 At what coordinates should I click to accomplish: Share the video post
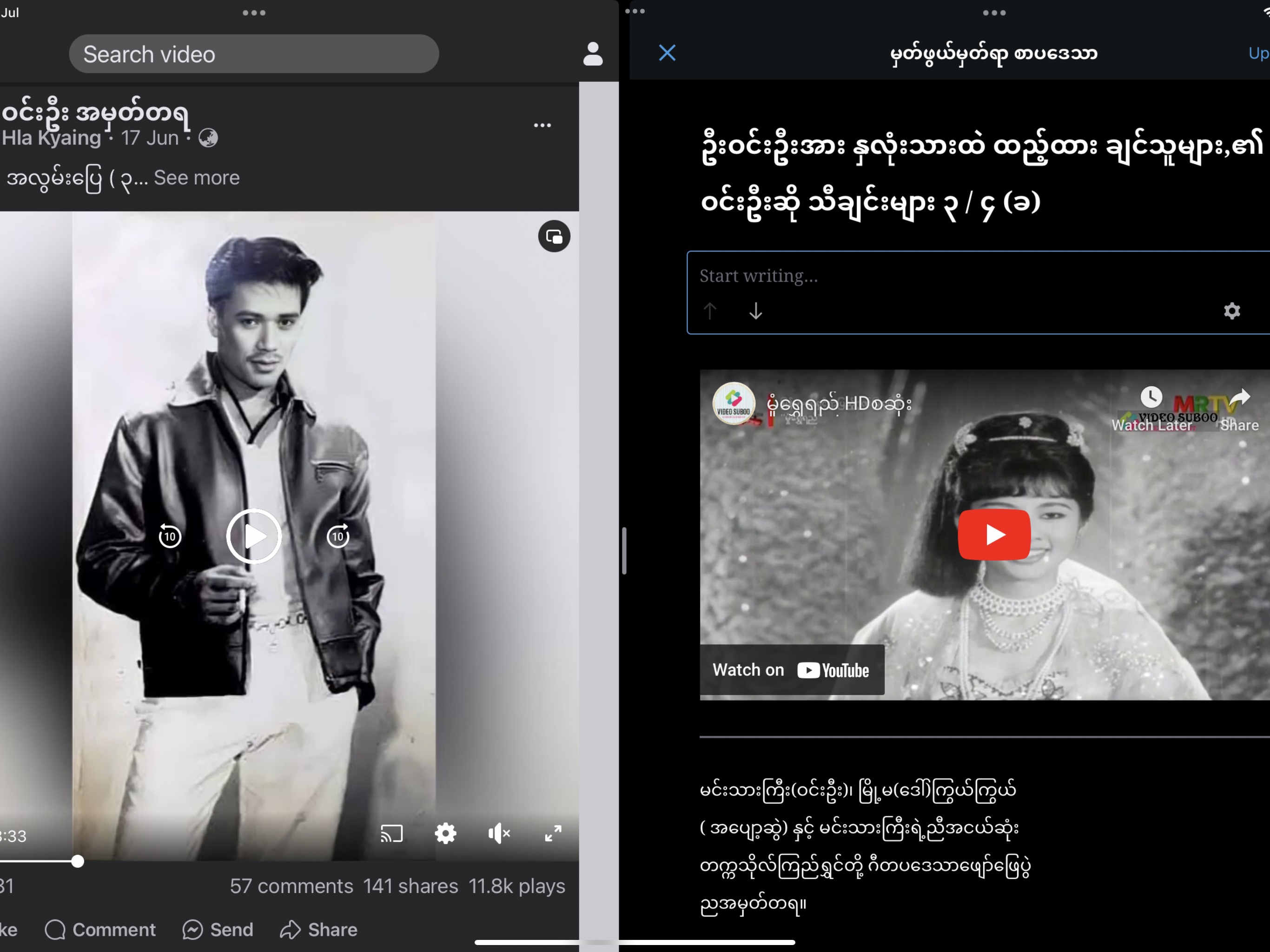coord(318,930)
